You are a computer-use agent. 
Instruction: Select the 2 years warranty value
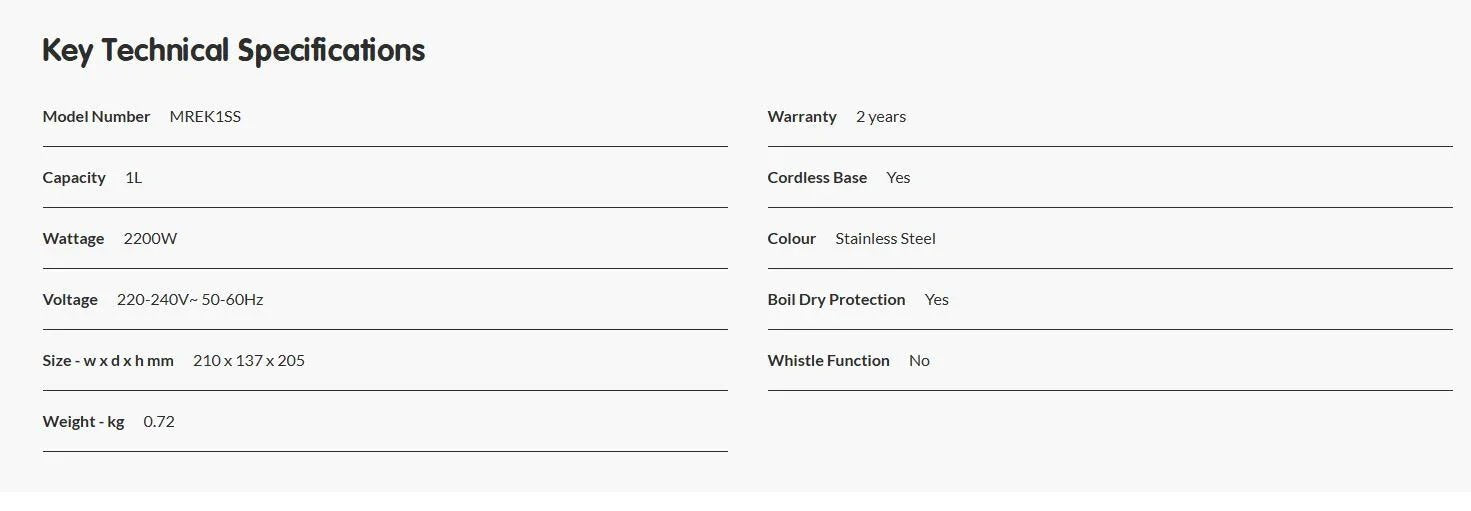[x=881, y=116]
